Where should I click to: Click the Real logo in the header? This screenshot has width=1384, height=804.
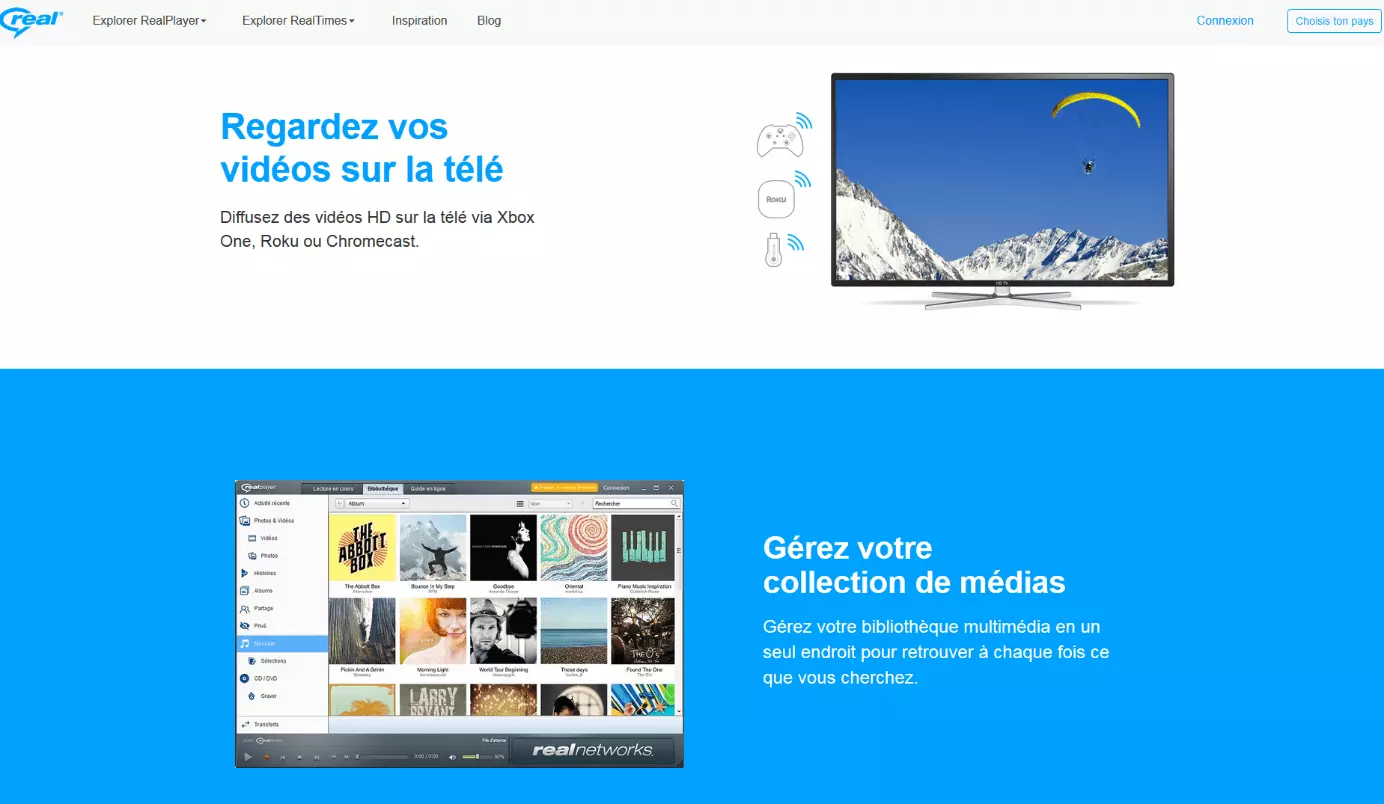(33, 20)
